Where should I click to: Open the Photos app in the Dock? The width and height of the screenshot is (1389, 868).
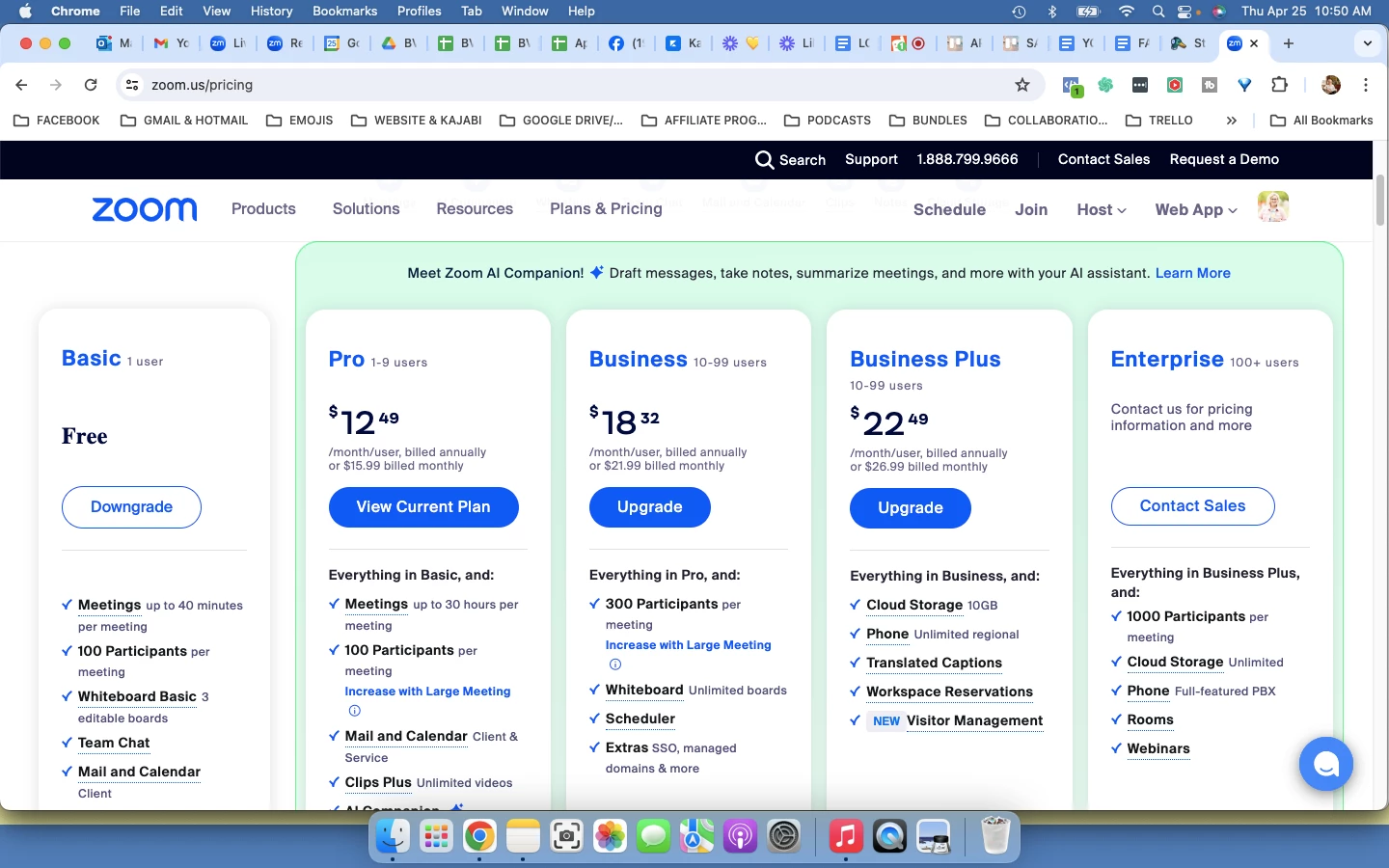(610, 835)
